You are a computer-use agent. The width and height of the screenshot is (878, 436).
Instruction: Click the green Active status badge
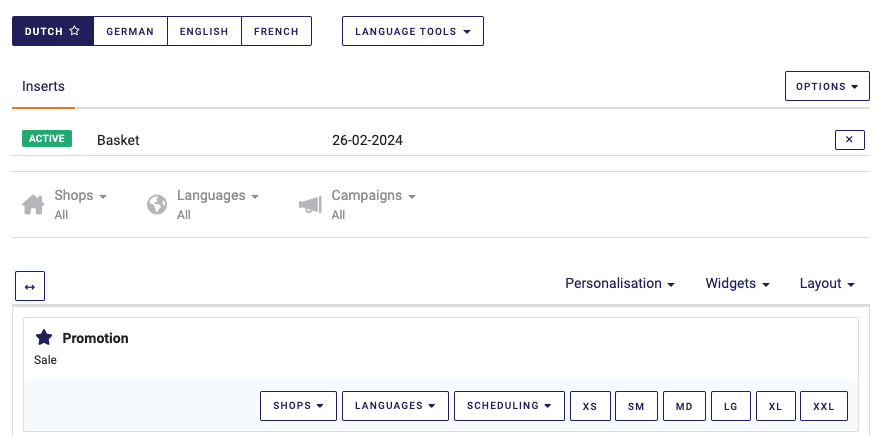click(47, 139)
